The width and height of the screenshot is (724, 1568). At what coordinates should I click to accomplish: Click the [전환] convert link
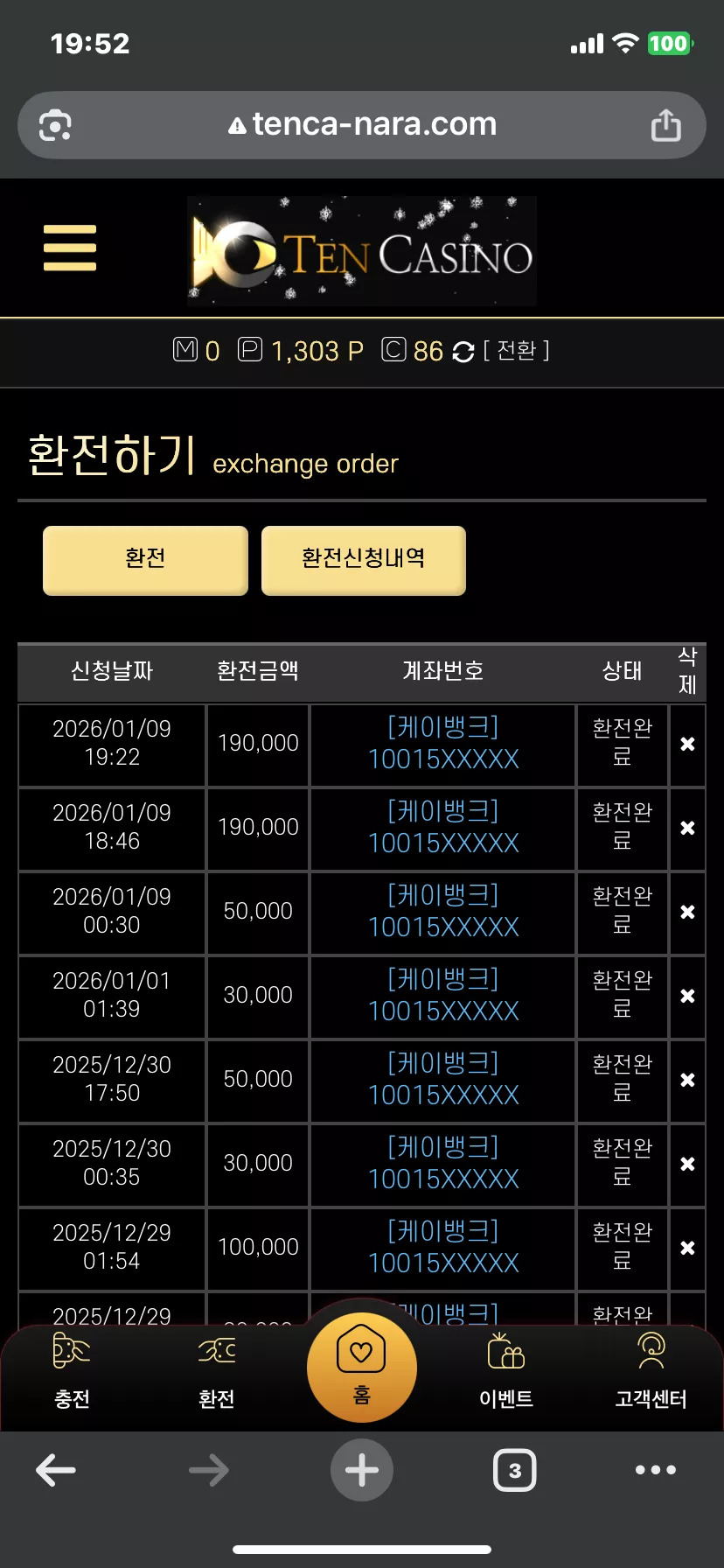[517, 351]
